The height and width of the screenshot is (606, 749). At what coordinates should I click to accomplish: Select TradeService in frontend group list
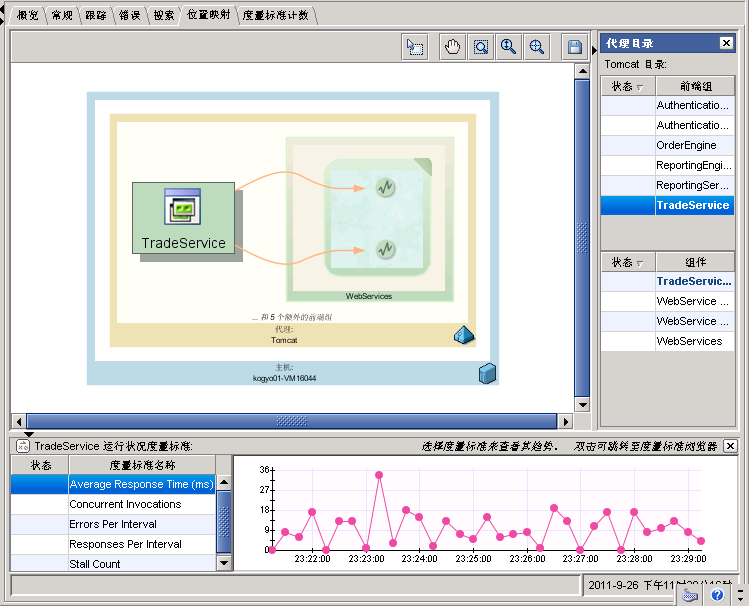click(668, 205)
